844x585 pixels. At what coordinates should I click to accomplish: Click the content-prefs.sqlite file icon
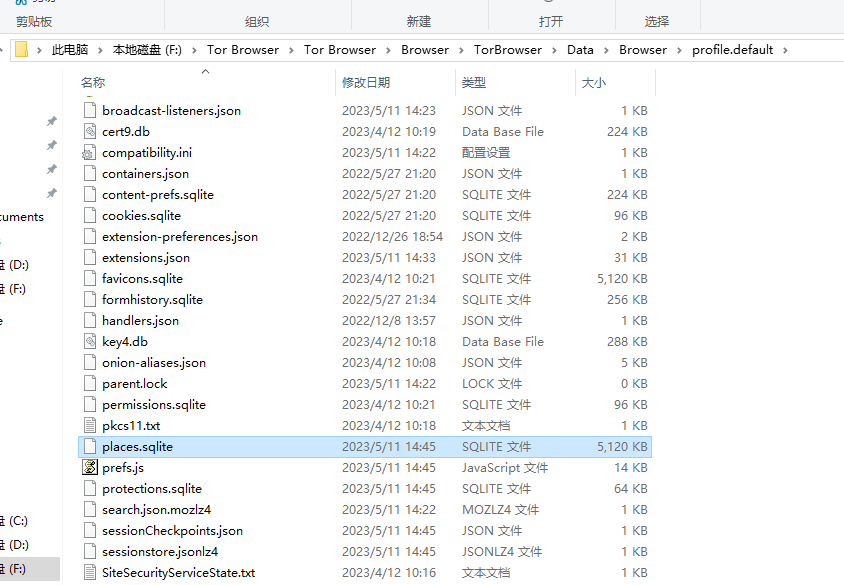coord(90,194)
